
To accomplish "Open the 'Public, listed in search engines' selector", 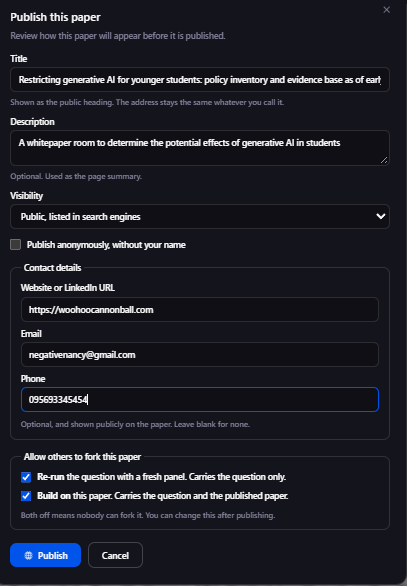I will 200,217.
